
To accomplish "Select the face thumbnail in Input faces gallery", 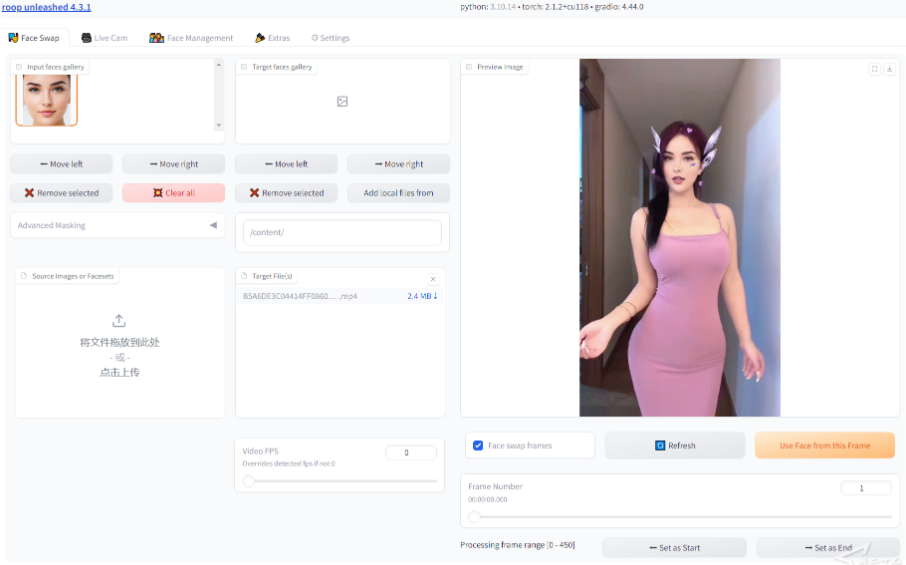I will pyautogui.click(x=46, y=100).
